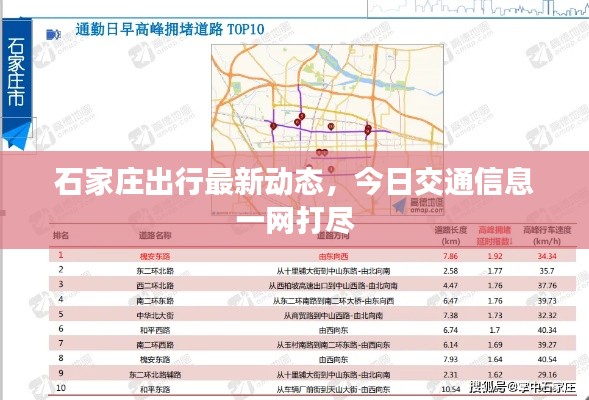Click the length value 2.31
589x400 pixels.
coord(450,374)
